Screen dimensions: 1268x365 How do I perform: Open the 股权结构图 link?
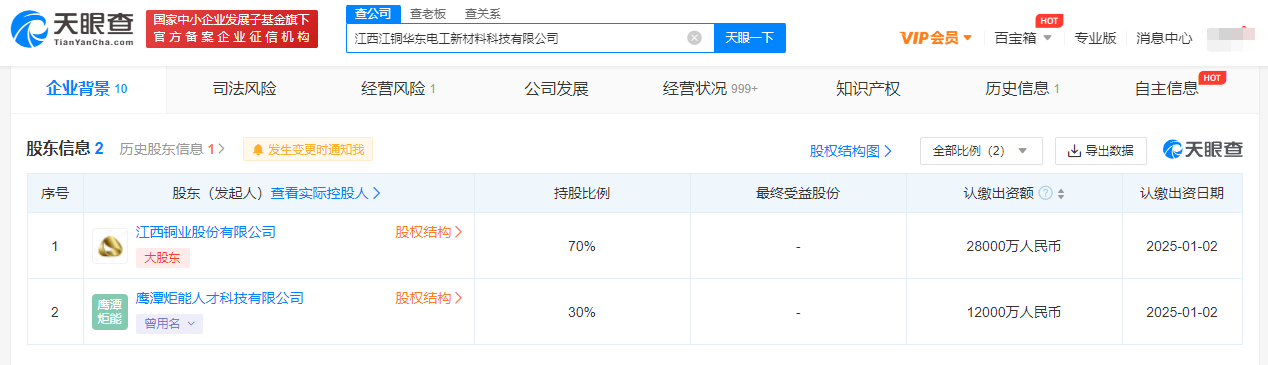(x=851, y=151)
